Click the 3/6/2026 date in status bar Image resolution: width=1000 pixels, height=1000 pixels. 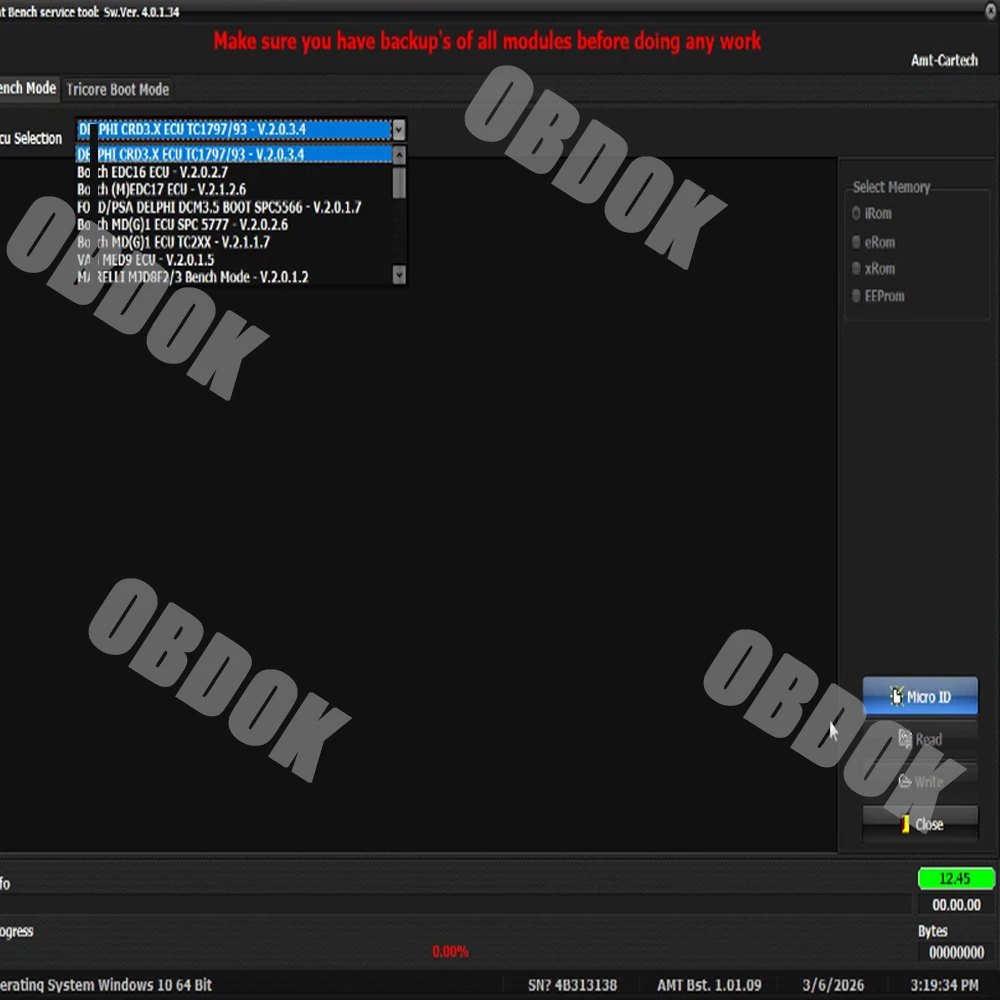coord(833,985)
